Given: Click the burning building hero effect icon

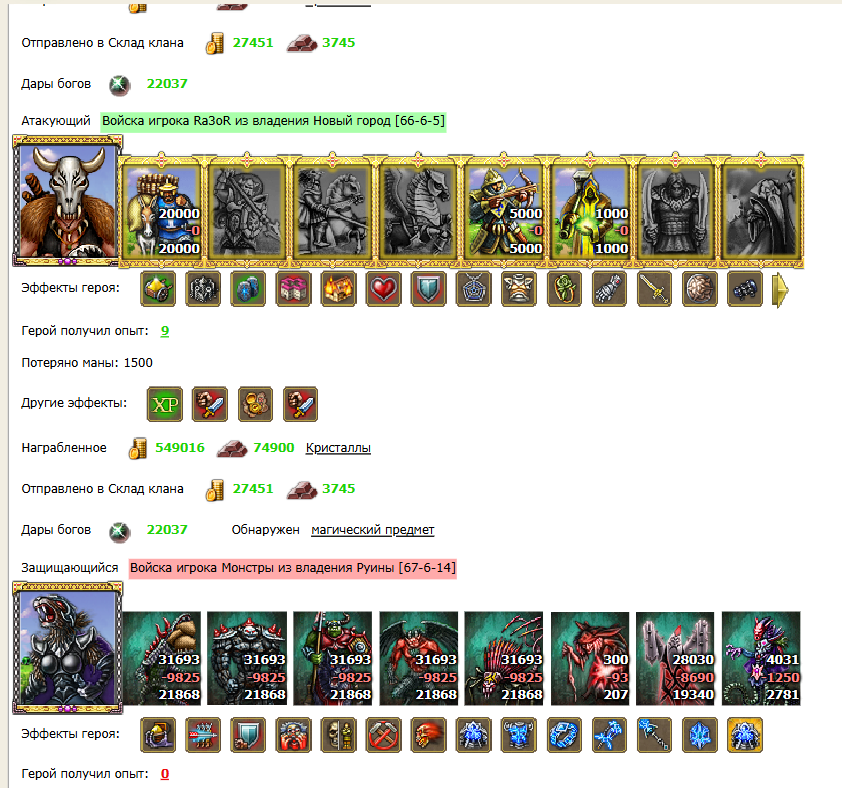Looking at the screenshot, I should (338, 289).
